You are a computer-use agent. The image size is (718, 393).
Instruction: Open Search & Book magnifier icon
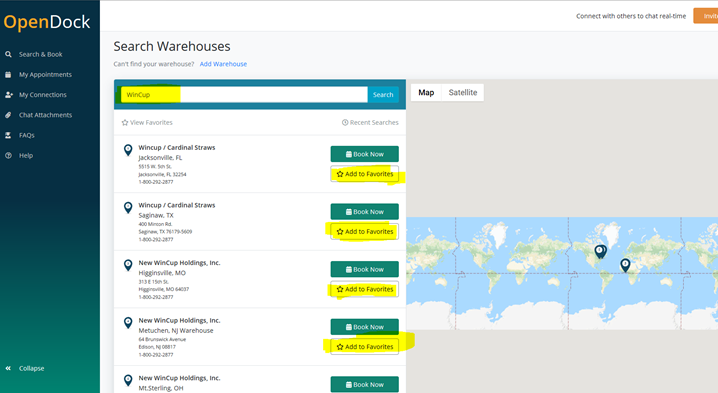pyautogui.click(x=8, y=54)
